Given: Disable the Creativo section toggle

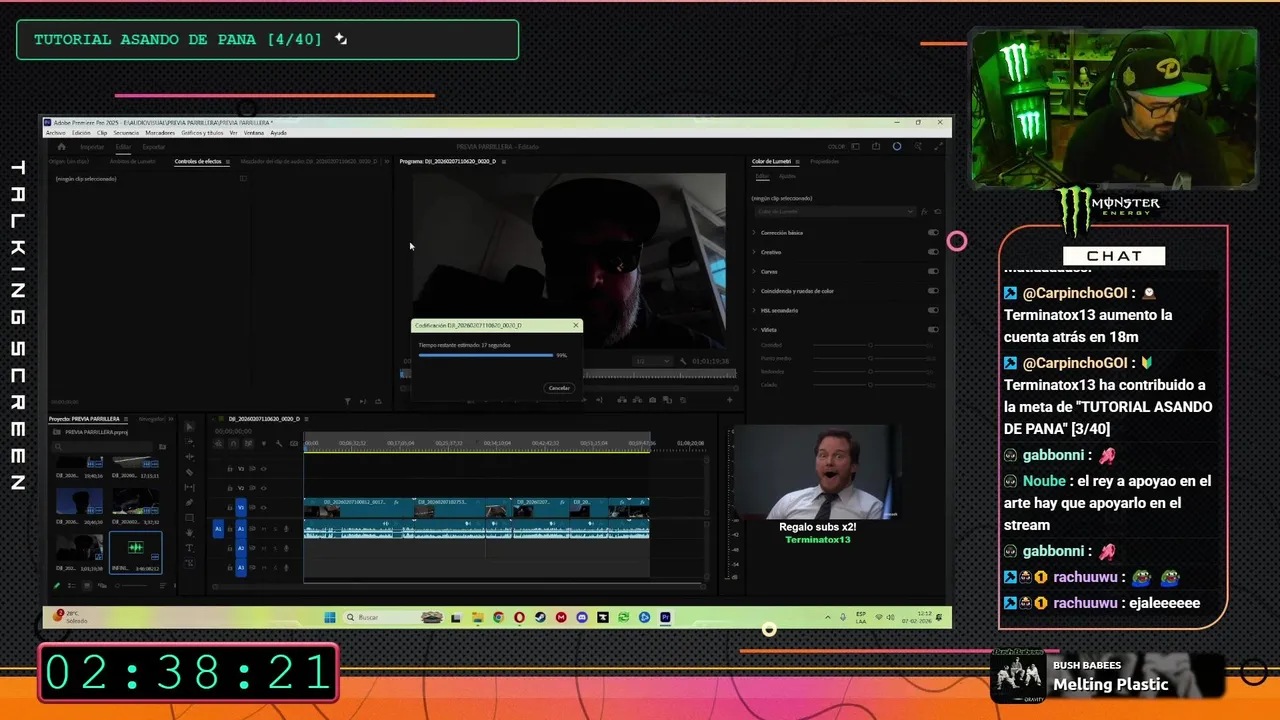Looking at the screenshot, I should (933, 252).
